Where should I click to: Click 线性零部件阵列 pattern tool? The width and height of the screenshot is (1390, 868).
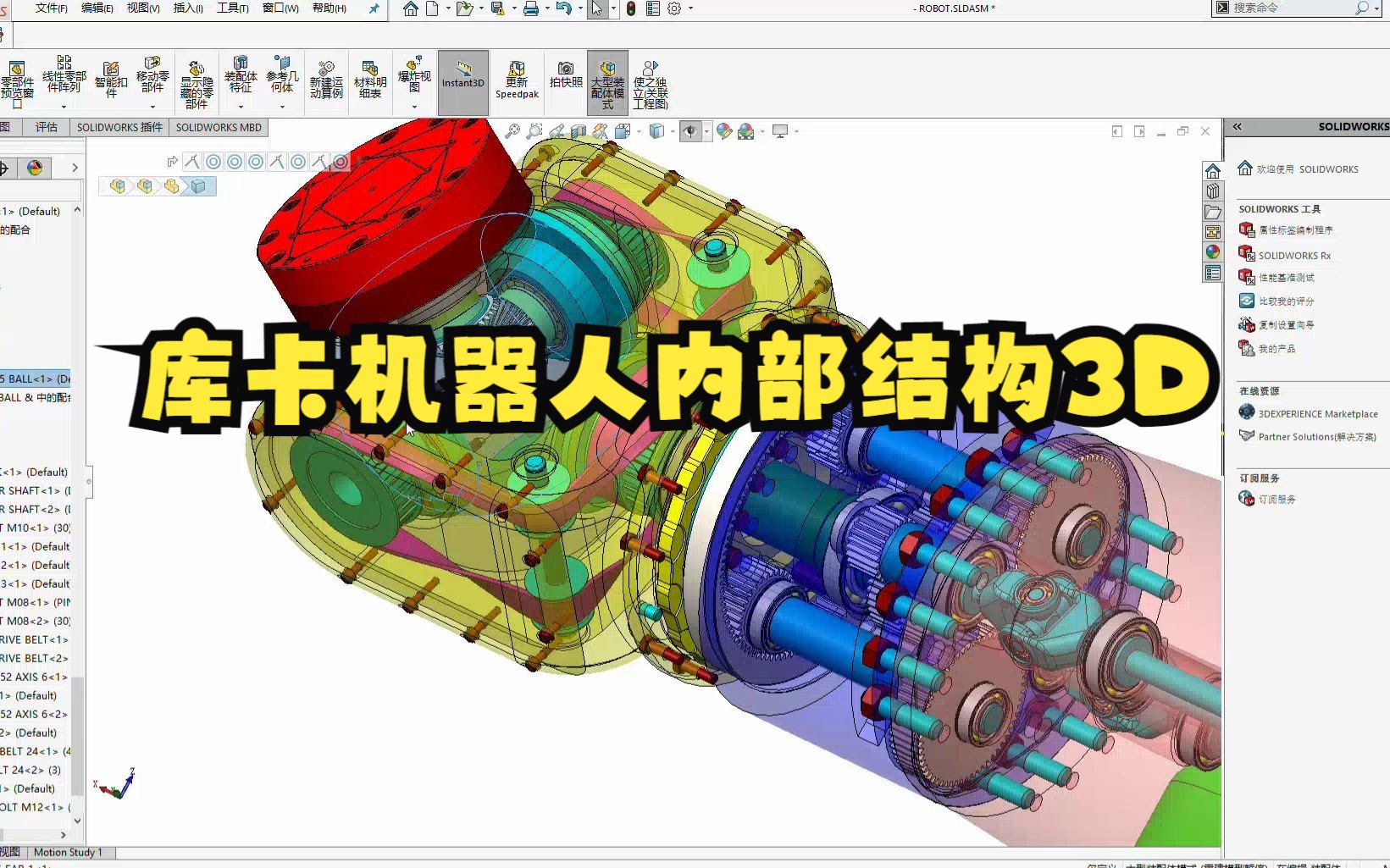64,75
